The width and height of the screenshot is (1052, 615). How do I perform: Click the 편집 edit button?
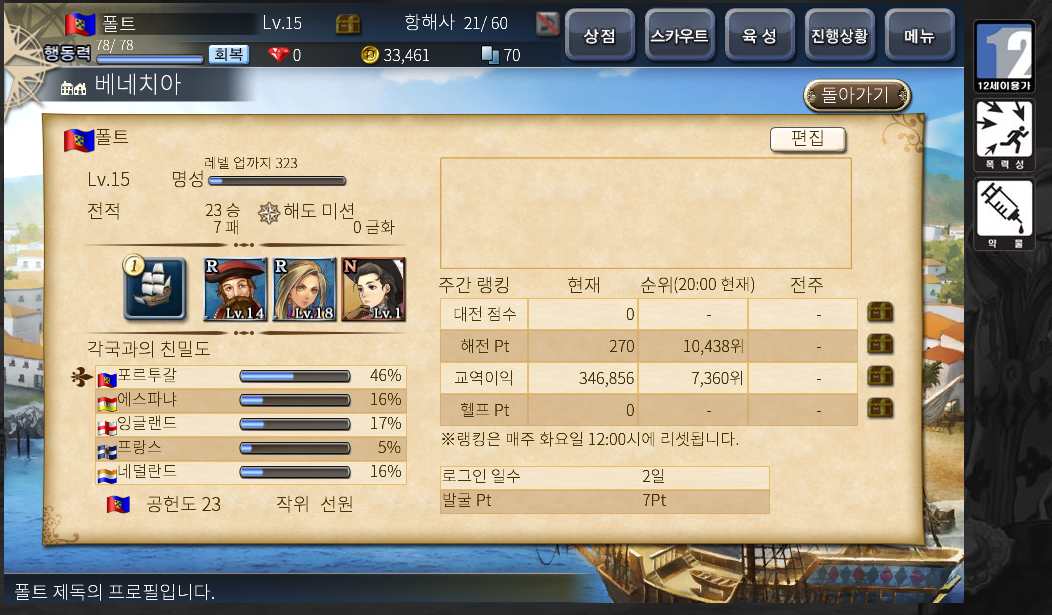(808, 139)
